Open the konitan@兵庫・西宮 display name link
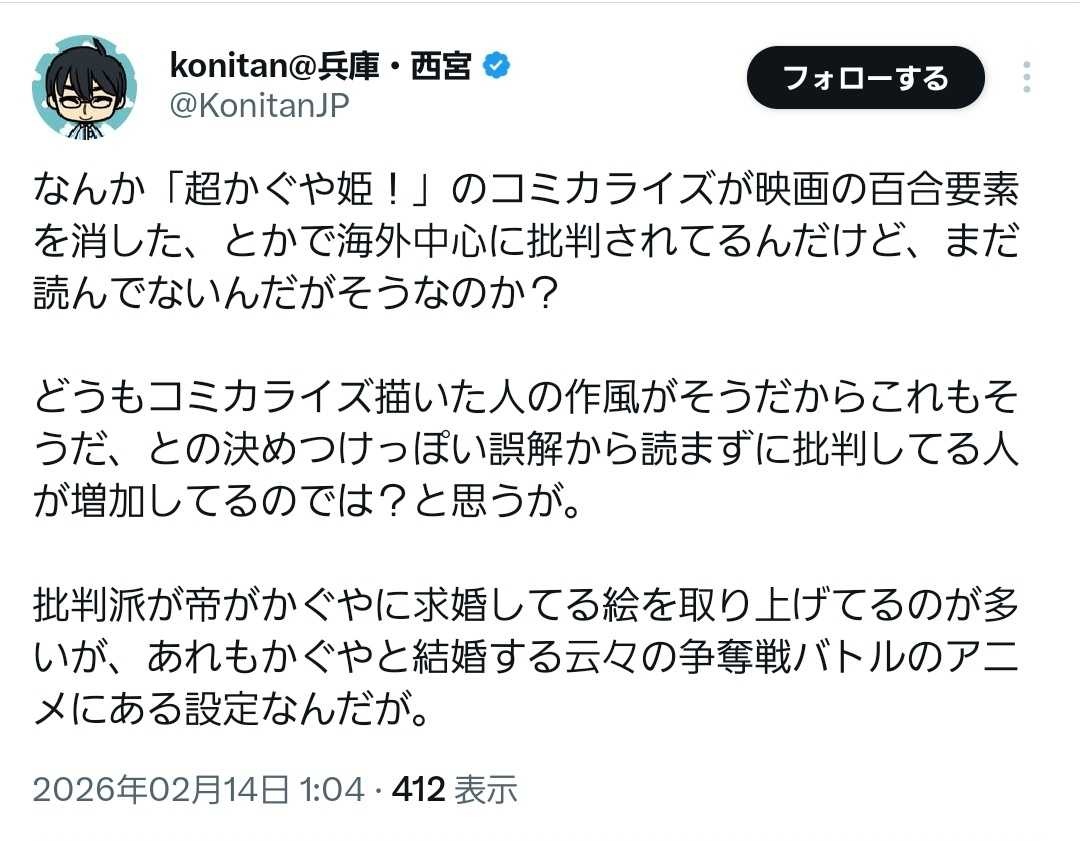 coord(320,66)
